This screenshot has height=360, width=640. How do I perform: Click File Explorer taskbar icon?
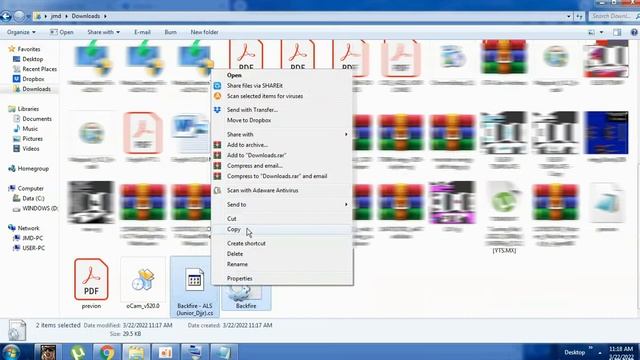[136, 352]
